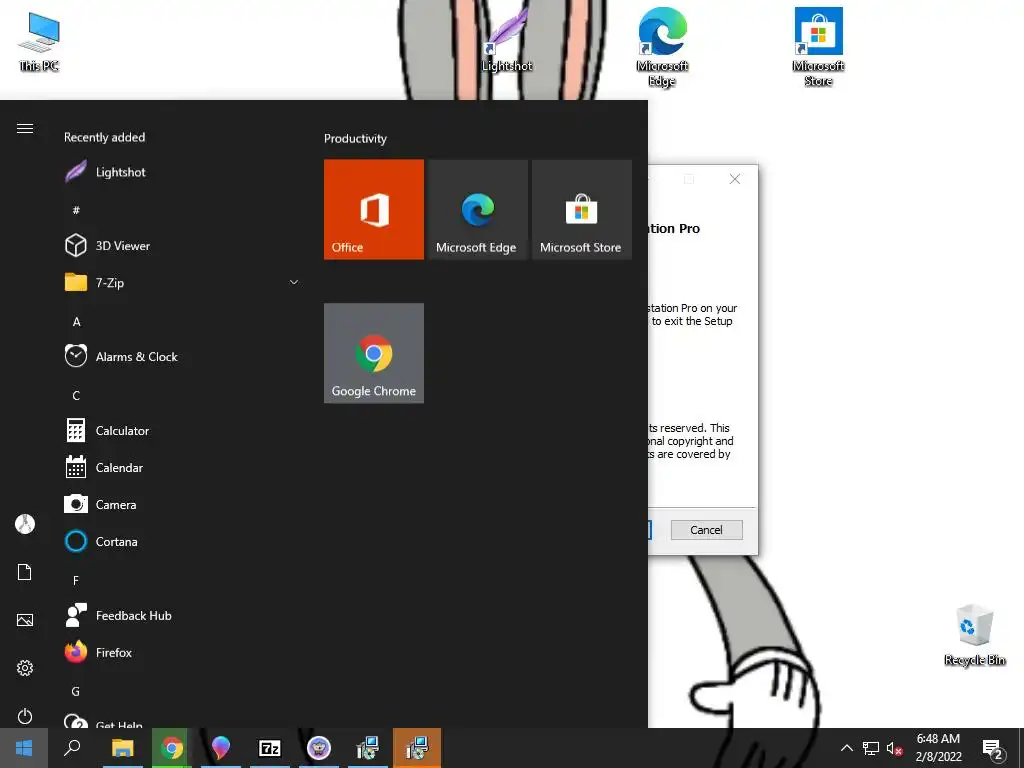The image size is (1024, 768).
Task: Click the 'A' letter header in app list
Action: (x=76, y=322)
